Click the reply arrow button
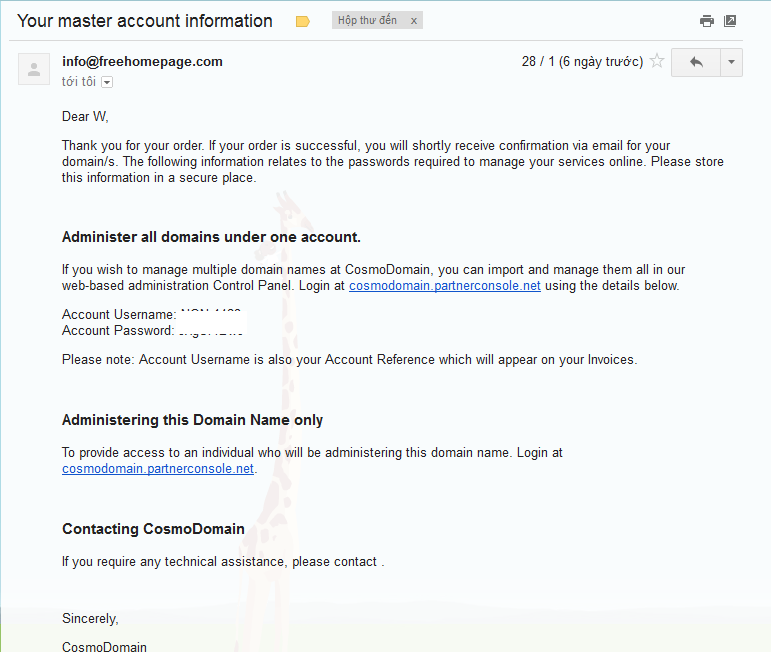This screenshot has height=652, width=771. pos(696,62)
